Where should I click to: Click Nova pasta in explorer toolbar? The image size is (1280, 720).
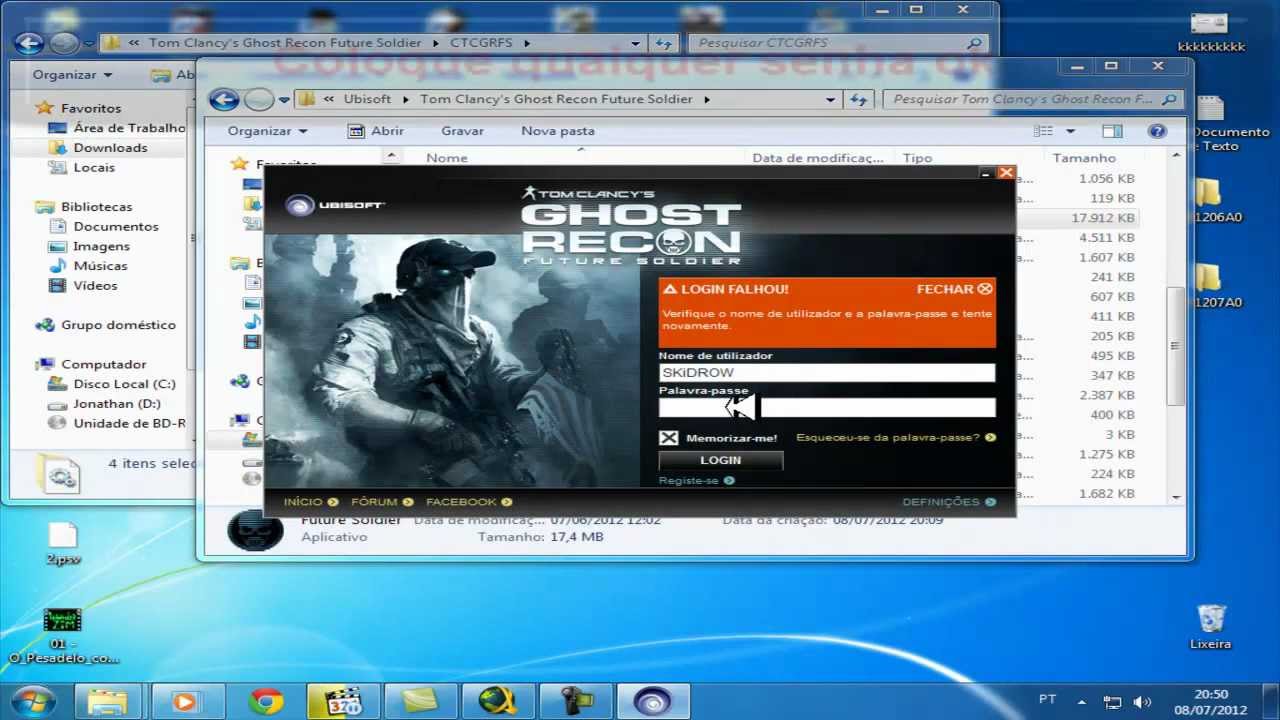click(558, 131)
